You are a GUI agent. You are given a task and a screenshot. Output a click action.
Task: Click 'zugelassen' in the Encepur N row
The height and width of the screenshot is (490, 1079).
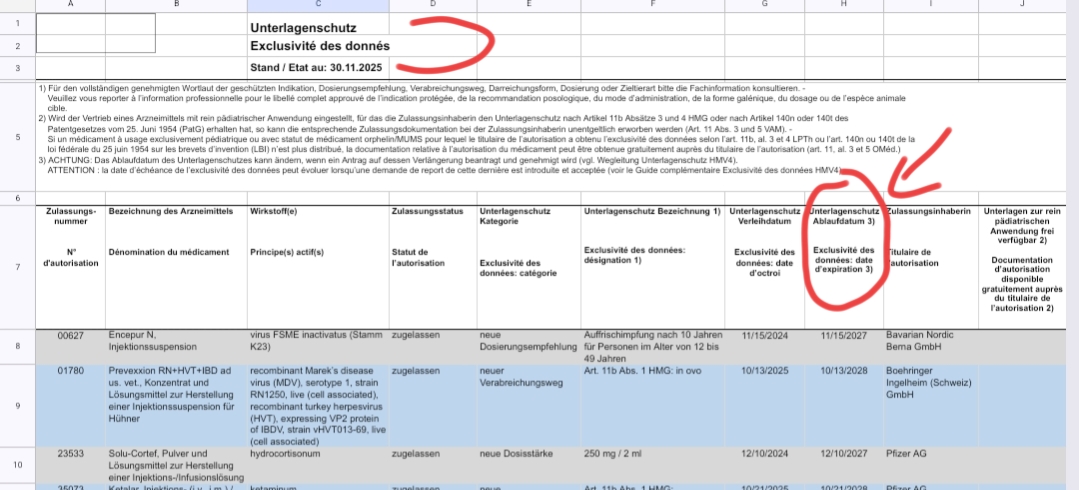[433, 347]
